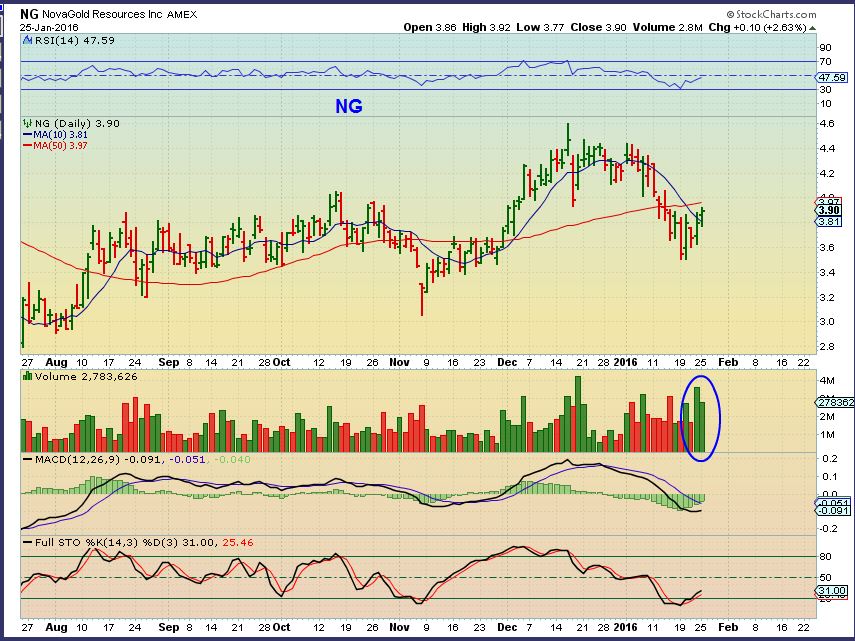Click the tallest green volume bar in December

click(x=578, y=414)
